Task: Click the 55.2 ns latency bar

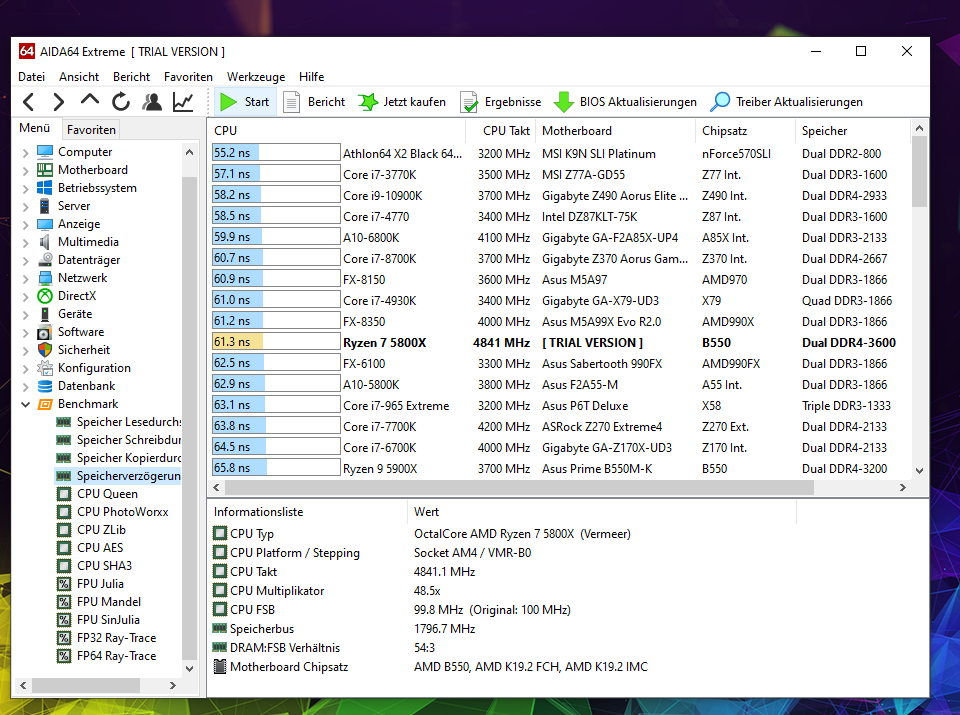Action: tap(276, 152)
